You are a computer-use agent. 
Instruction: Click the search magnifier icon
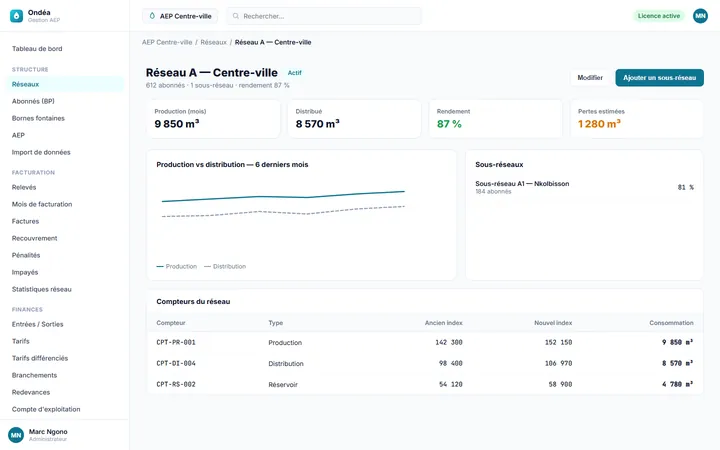(236, 16)
